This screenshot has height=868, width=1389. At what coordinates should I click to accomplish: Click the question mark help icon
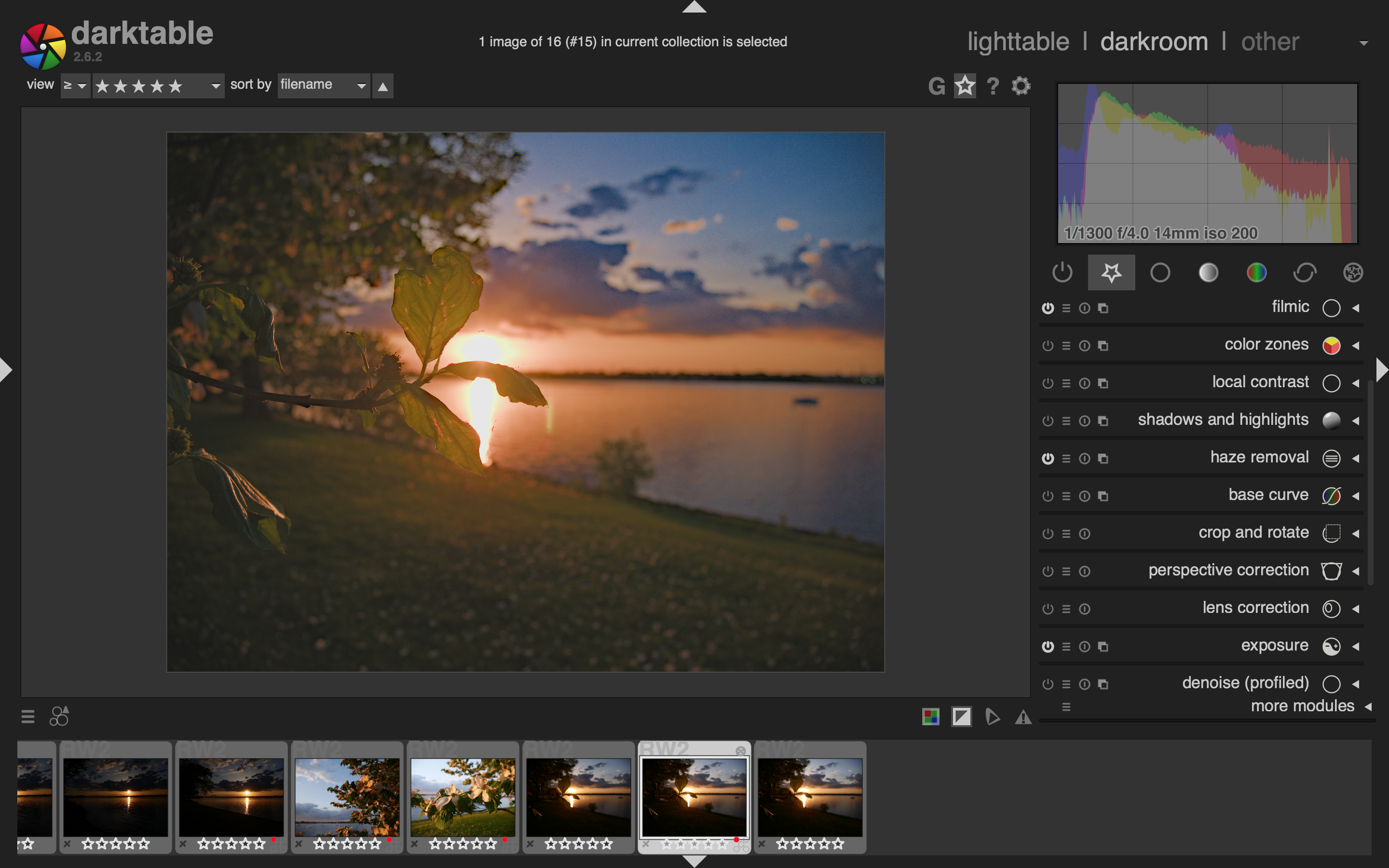click(993, 86)
